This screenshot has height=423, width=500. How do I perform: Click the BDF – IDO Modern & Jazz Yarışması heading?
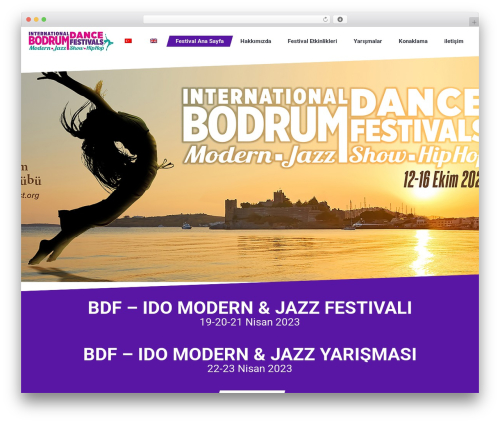tap(250, 354)
